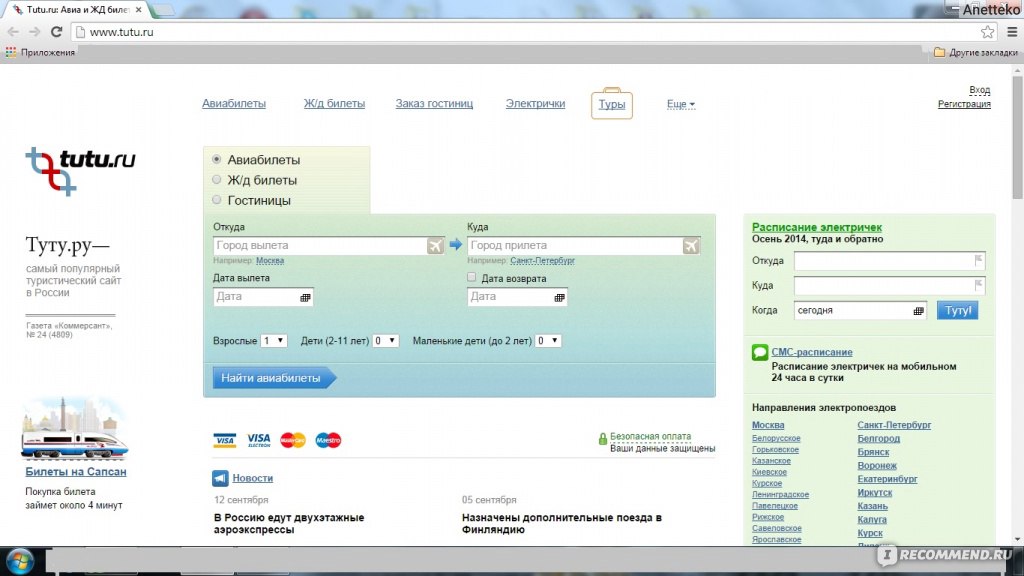Open Безопасная оплата link
The image size is (1024, 576).
[x=650, y=436]
